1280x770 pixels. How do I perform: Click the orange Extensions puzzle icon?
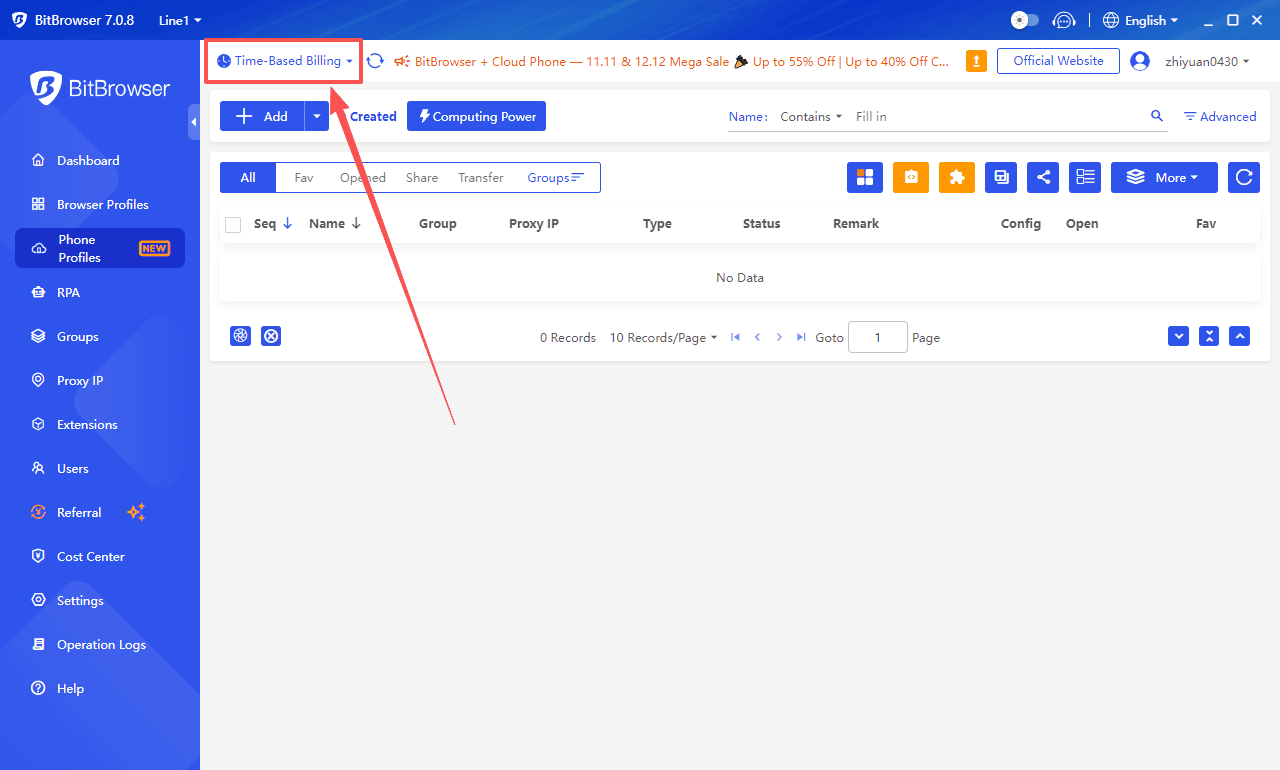pyautogui.click(x=956, y=177)
